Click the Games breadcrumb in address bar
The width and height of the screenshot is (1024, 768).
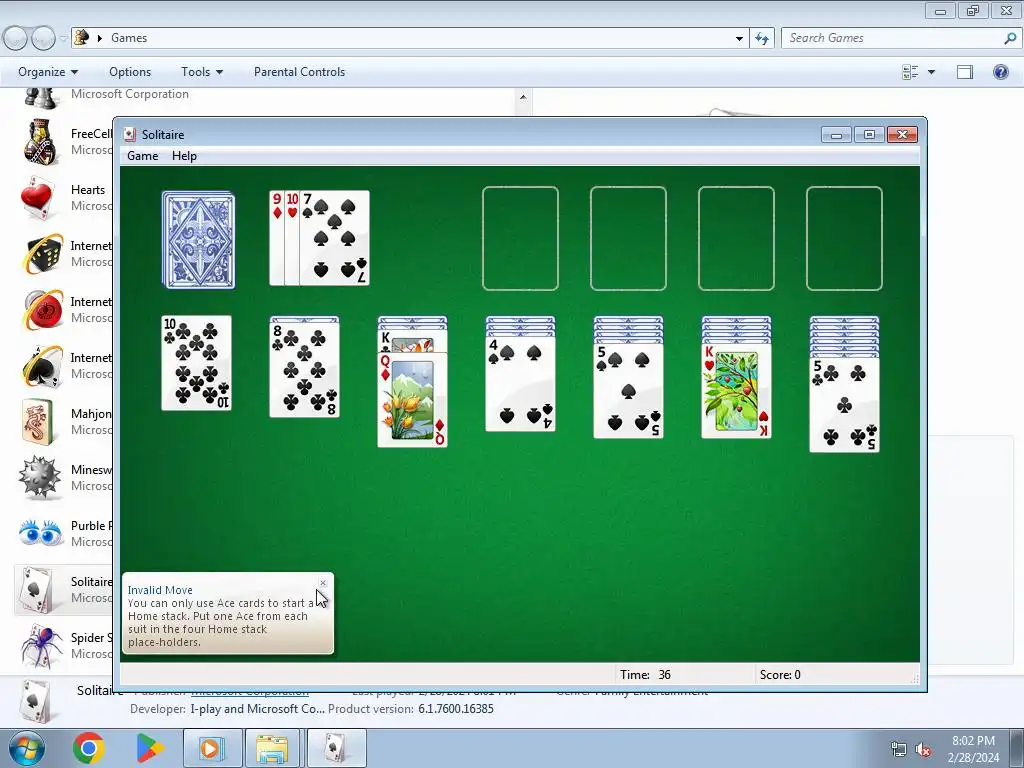coord(129,38)
